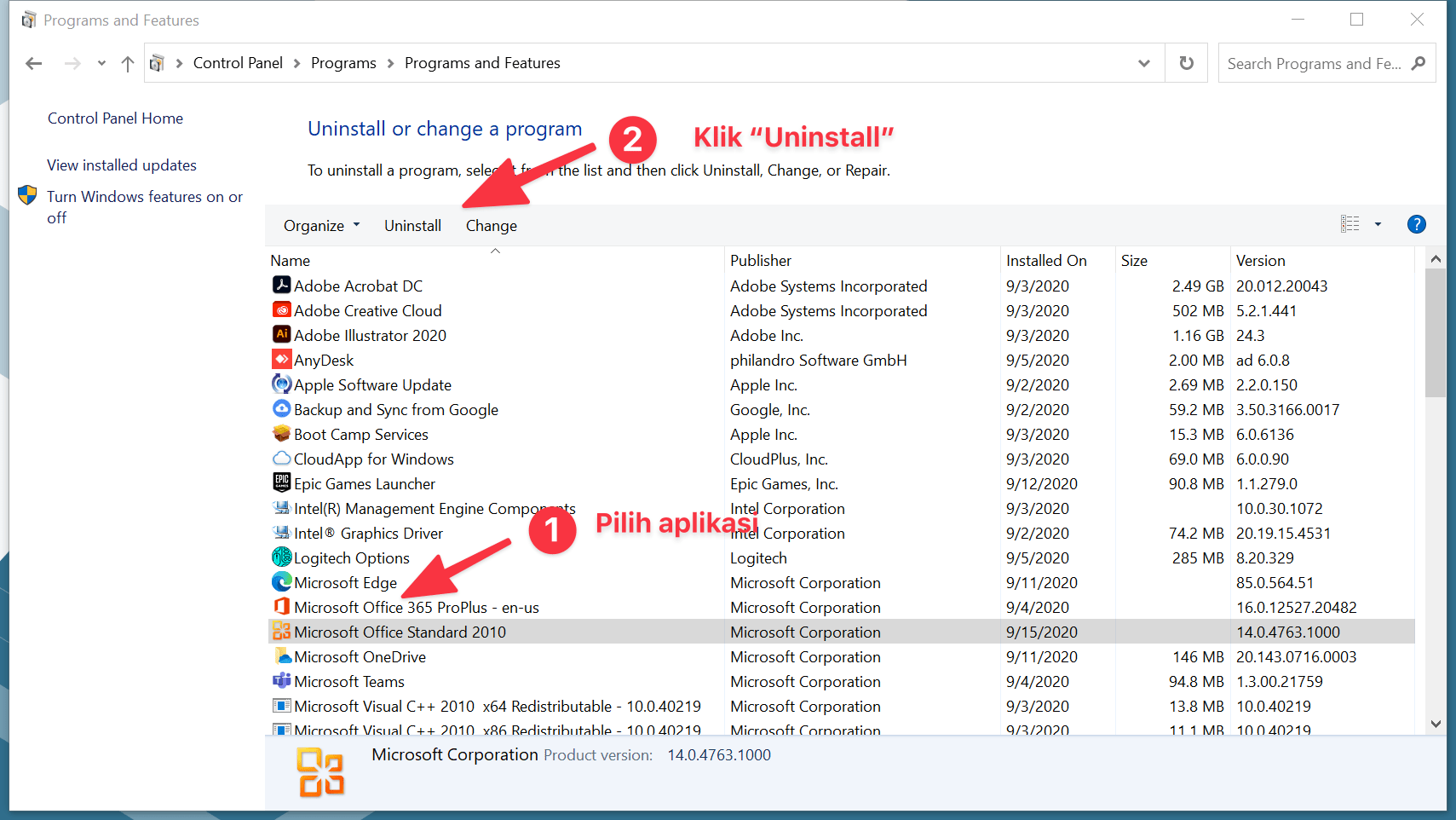Navigate to Programs breadcrumb
This screenshot has height=820, width=1456.
[343, 63]
